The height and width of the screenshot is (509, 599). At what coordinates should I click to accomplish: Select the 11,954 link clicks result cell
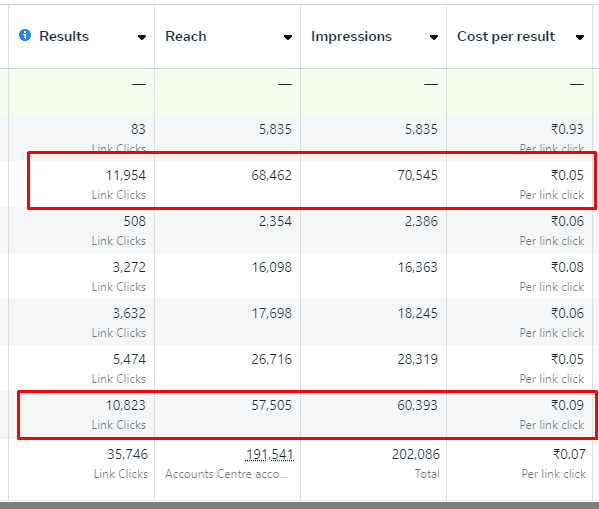pyautogui.click(x=82, y=184)
